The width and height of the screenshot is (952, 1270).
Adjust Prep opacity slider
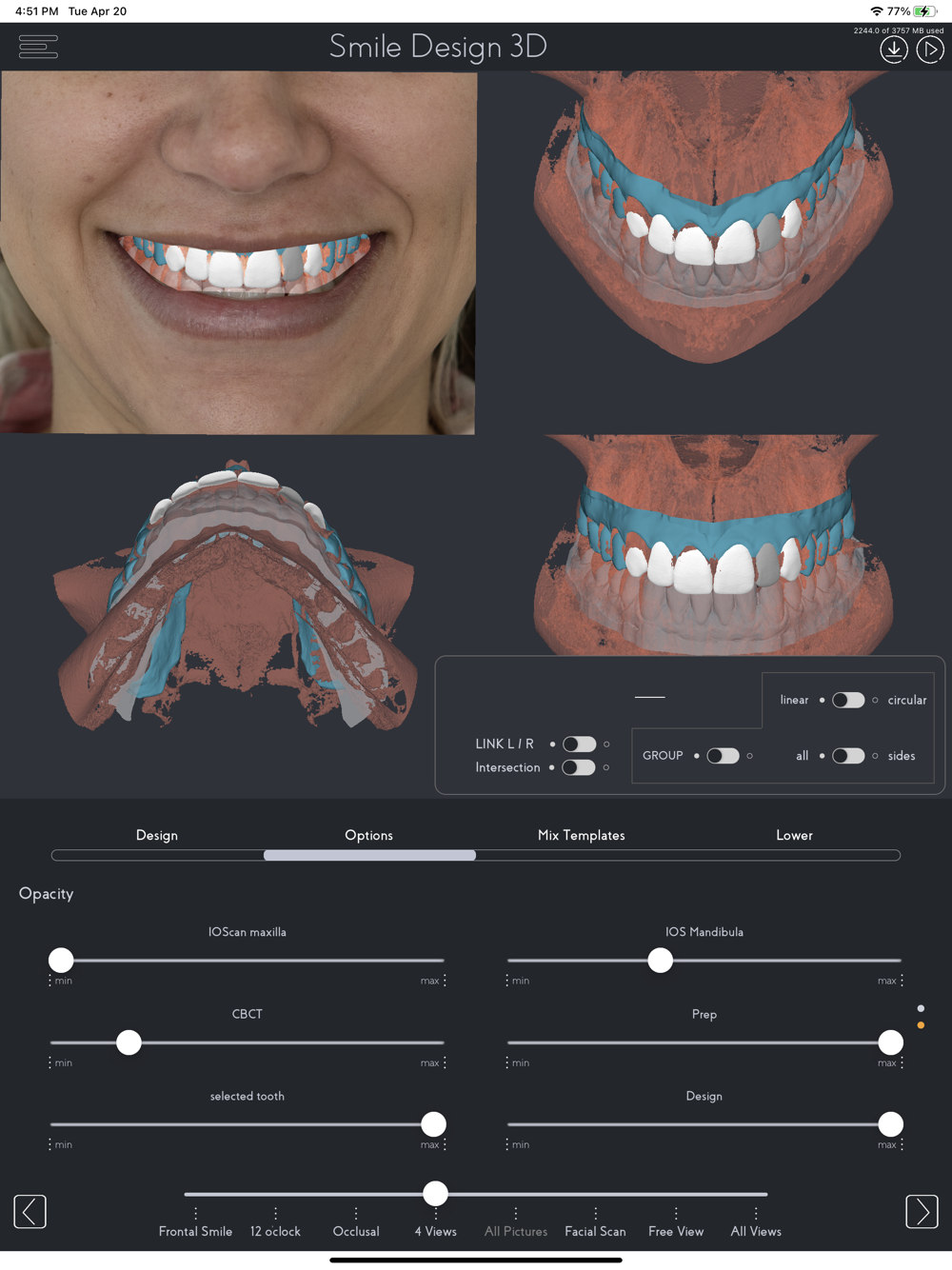click(x=890, y=1042)
